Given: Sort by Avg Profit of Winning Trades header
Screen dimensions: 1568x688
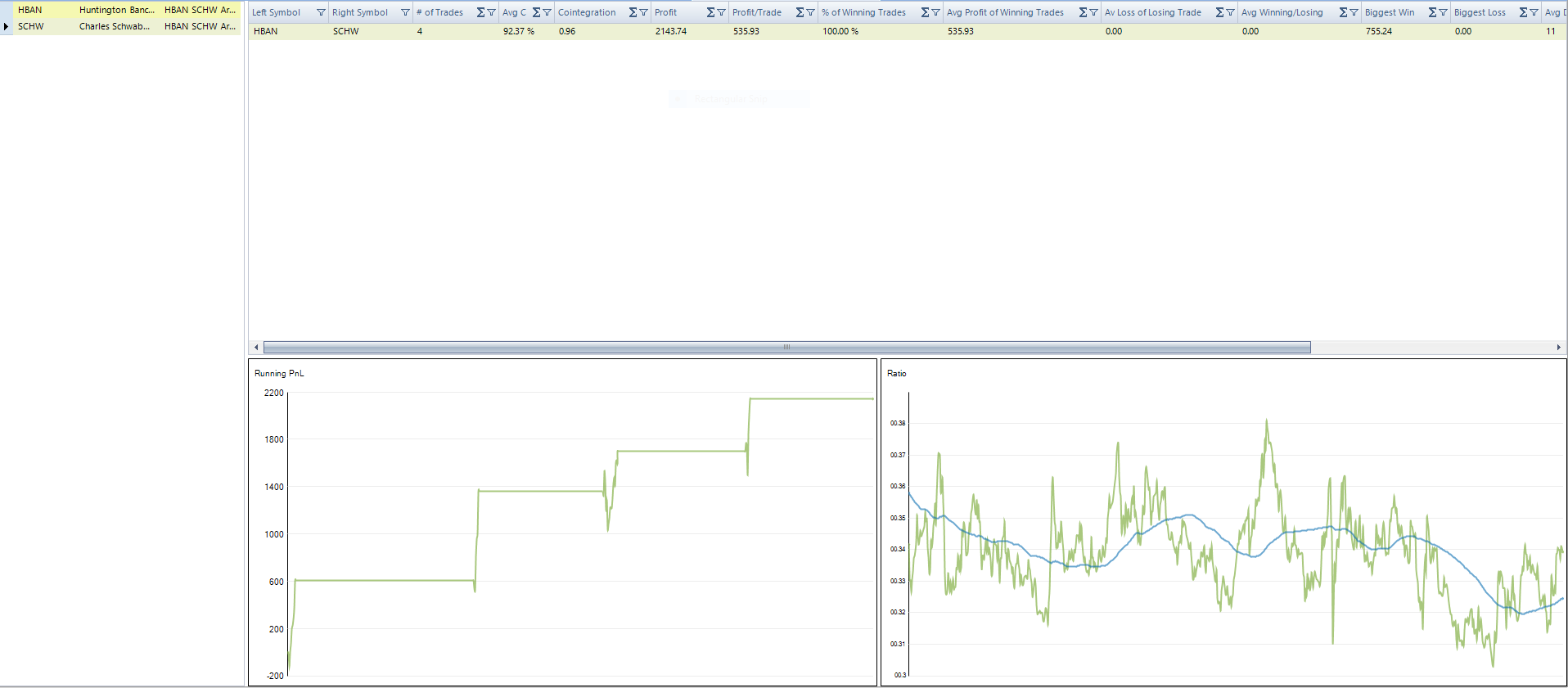Looking at the screenshot, I should [1005, 12].
